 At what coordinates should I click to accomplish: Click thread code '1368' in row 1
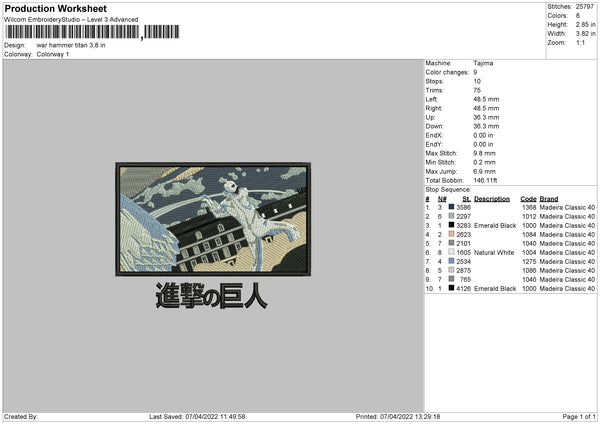click(x=529, y=207)
